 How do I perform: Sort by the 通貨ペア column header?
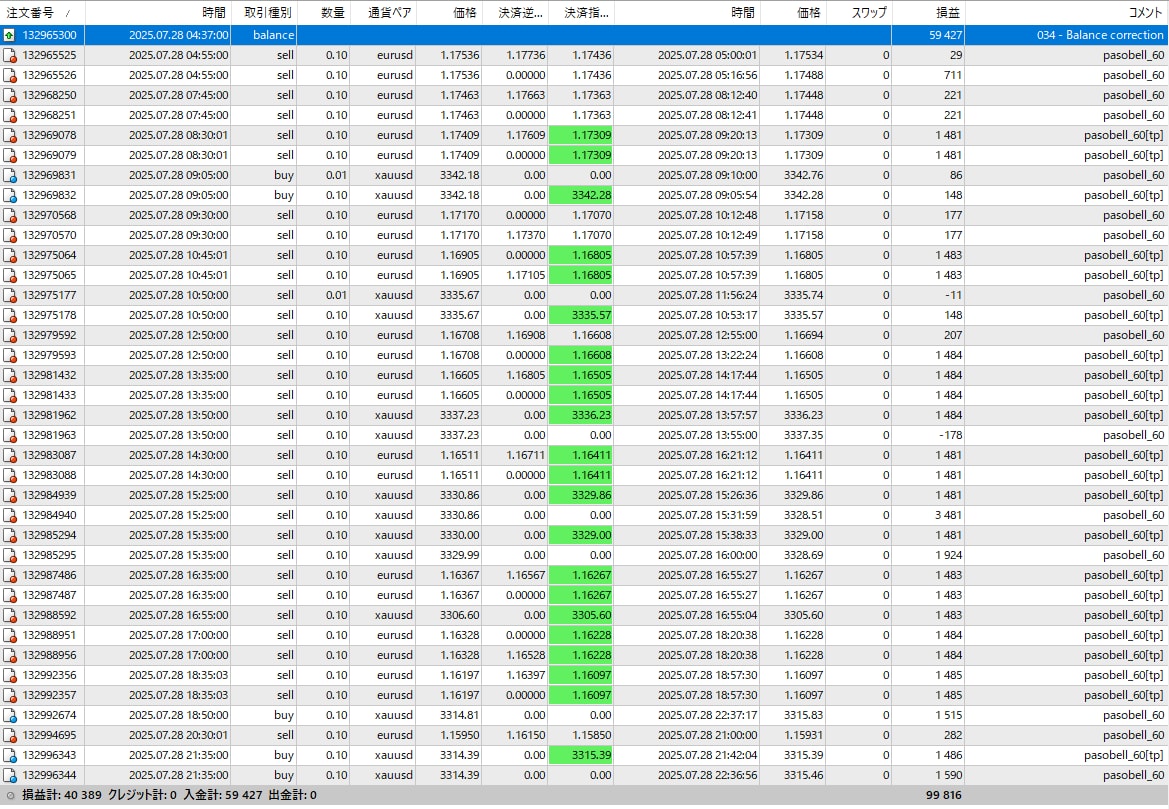click(x=383, y=13)
